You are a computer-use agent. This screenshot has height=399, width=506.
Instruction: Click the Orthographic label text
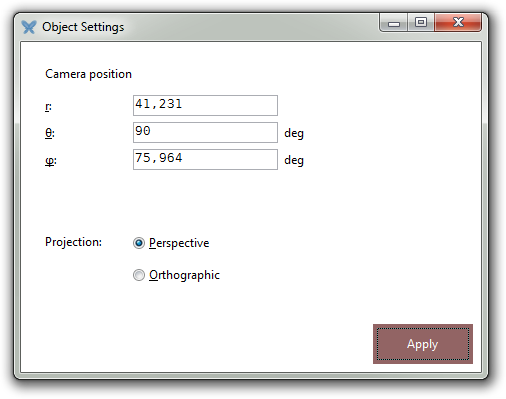pyautogui.click(x=184, y=275)
